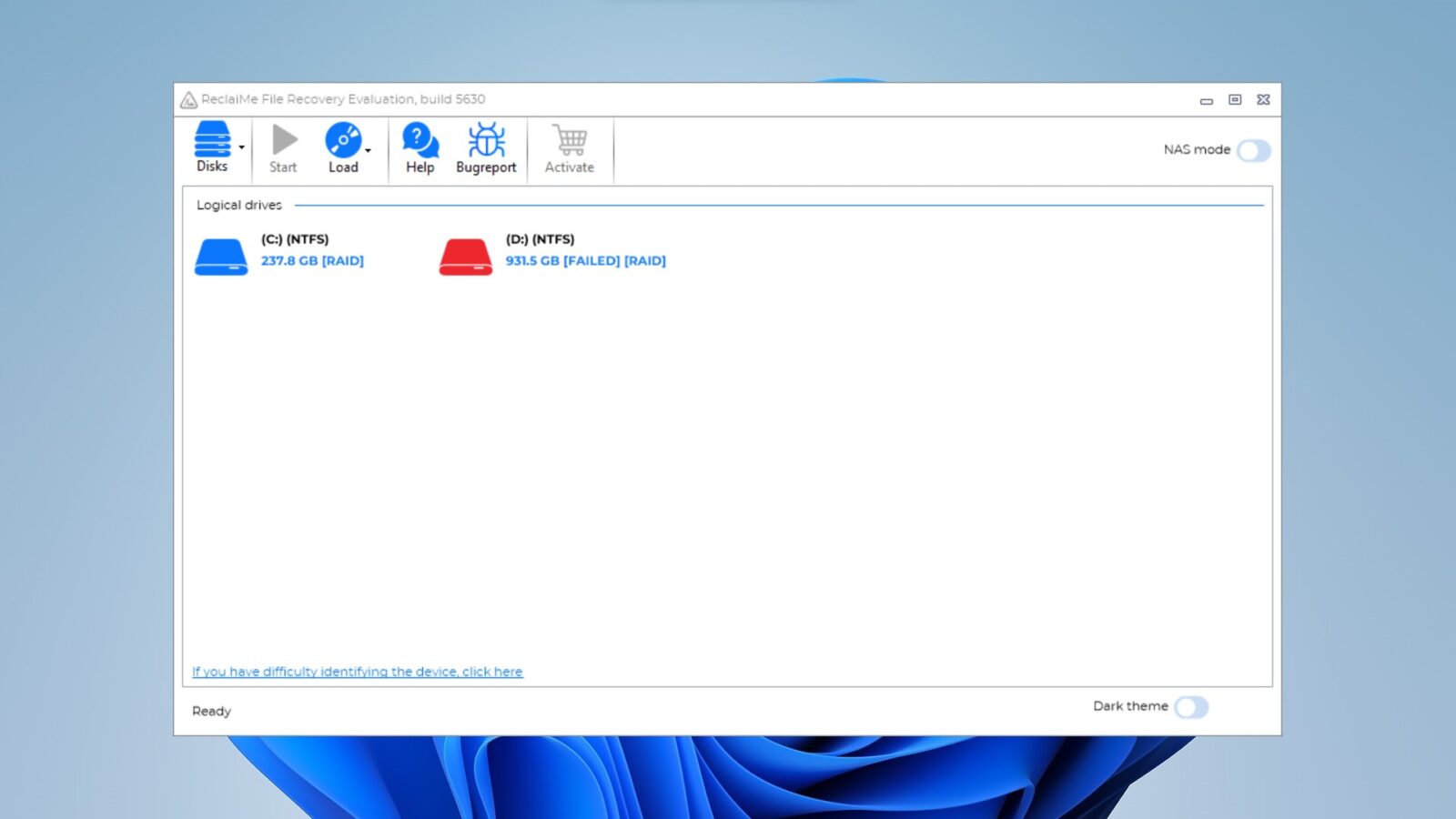Open the Disks tool
Screen dimensions: 1456x819
pyautogui.click(x=211, y=147)
